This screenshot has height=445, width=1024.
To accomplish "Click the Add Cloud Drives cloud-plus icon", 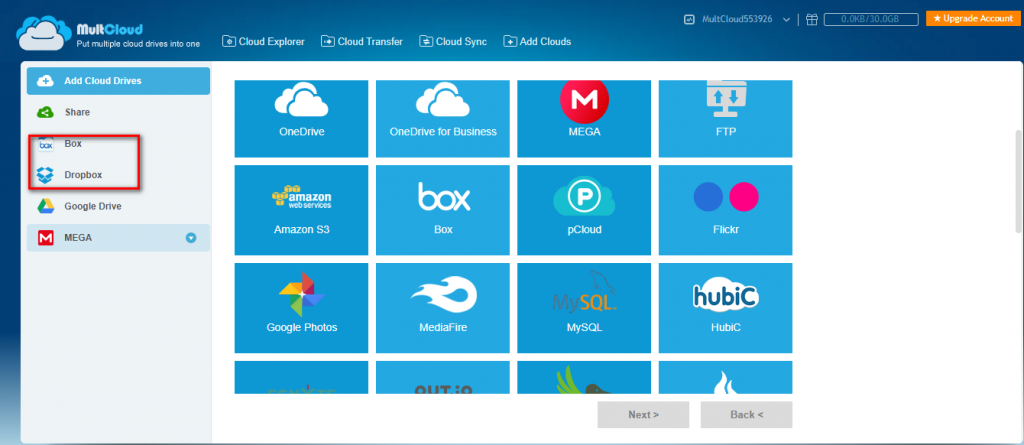I will 45,81.
